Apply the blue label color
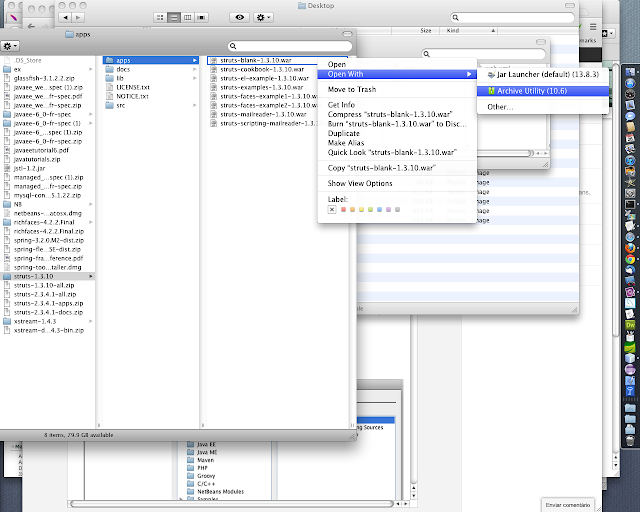The width and height of the screenshot is (640, 512). (379, 209)
